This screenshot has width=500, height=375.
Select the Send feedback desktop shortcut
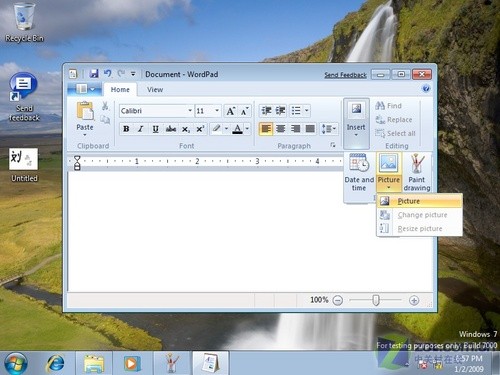coord(24,97)
